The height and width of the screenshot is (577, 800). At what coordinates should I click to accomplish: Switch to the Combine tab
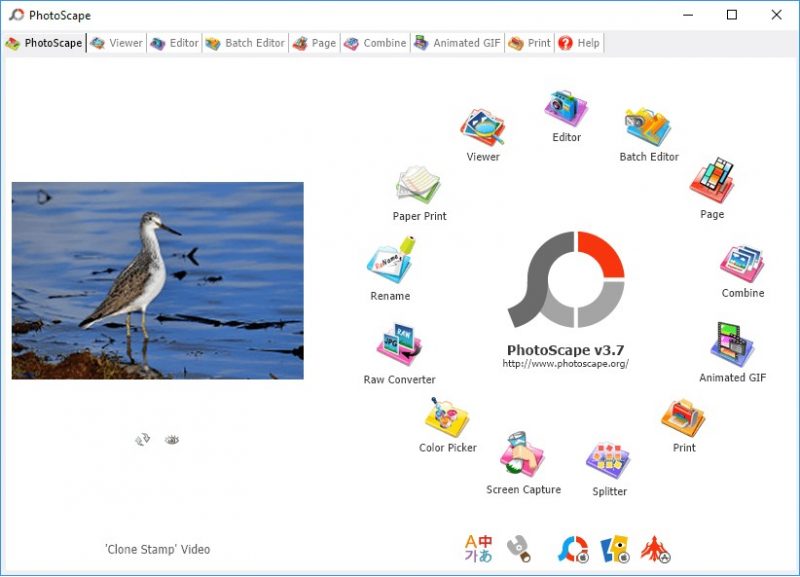(375, 43)
